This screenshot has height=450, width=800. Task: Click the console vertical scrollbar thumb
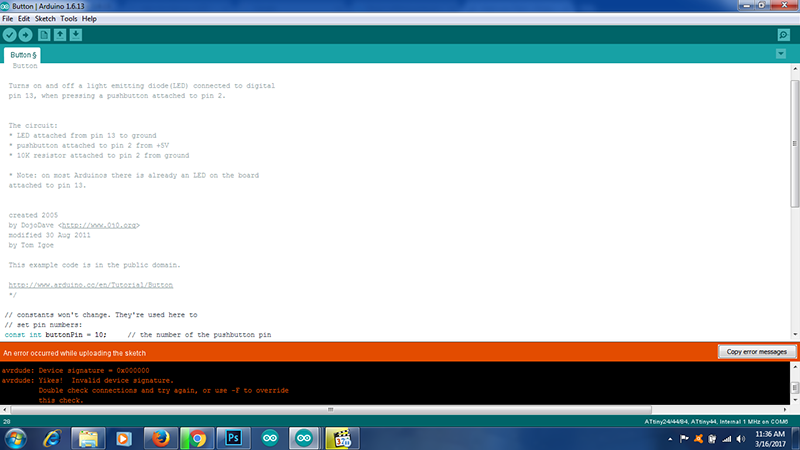pyautogui.click(x=794, y=388)
